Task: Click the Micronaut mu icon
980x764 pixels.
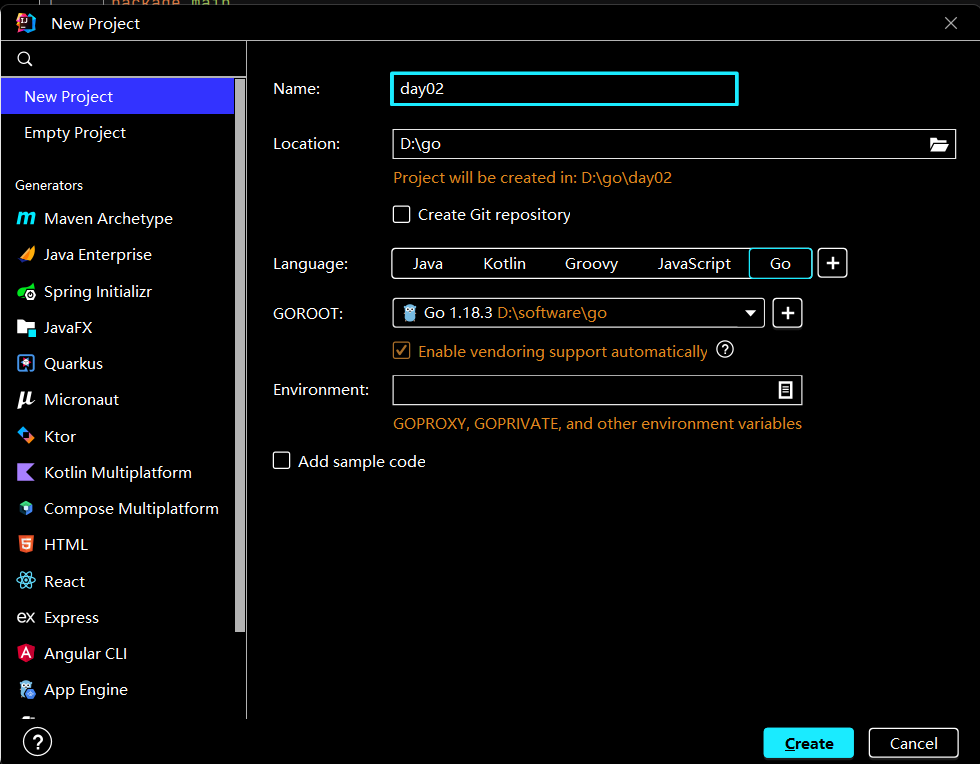Action: coord(26,400)
